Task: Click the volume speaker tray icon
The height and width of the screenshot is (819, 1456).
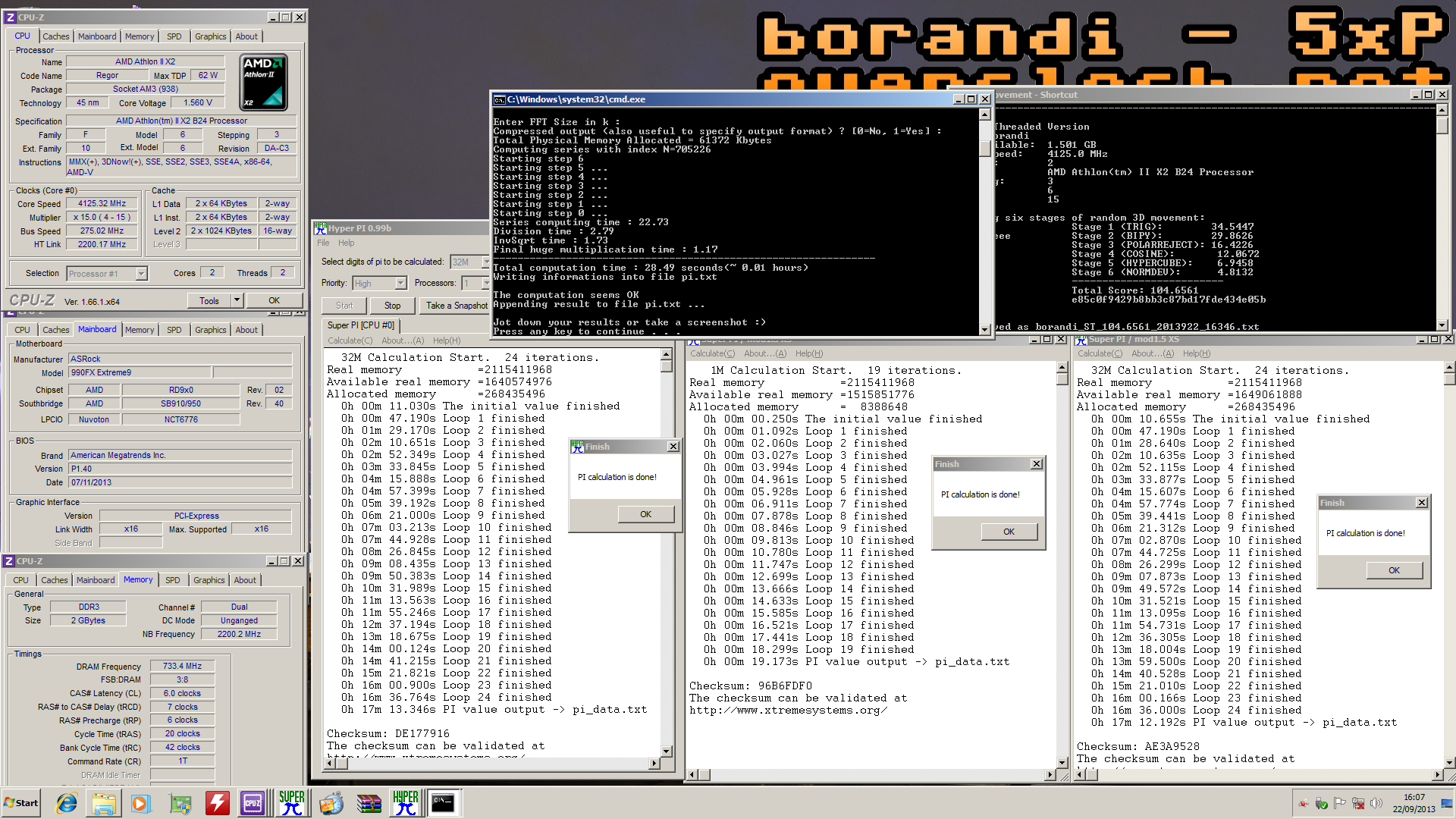Action: tap(1376, 803)
